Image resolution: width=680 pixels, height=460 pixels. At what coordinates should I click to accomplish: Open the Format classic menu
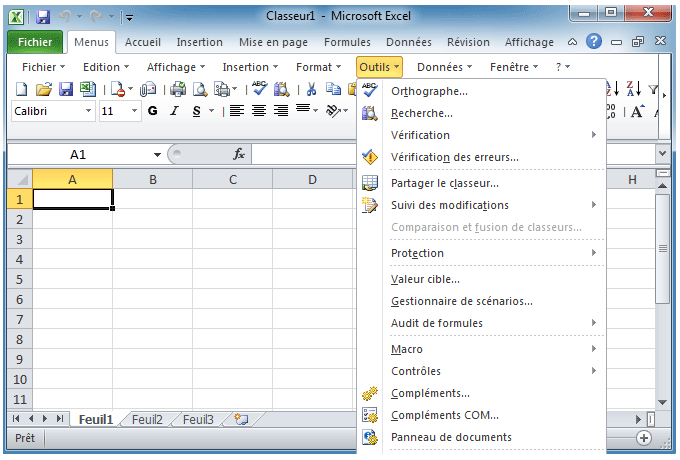[x=318, y=67]
